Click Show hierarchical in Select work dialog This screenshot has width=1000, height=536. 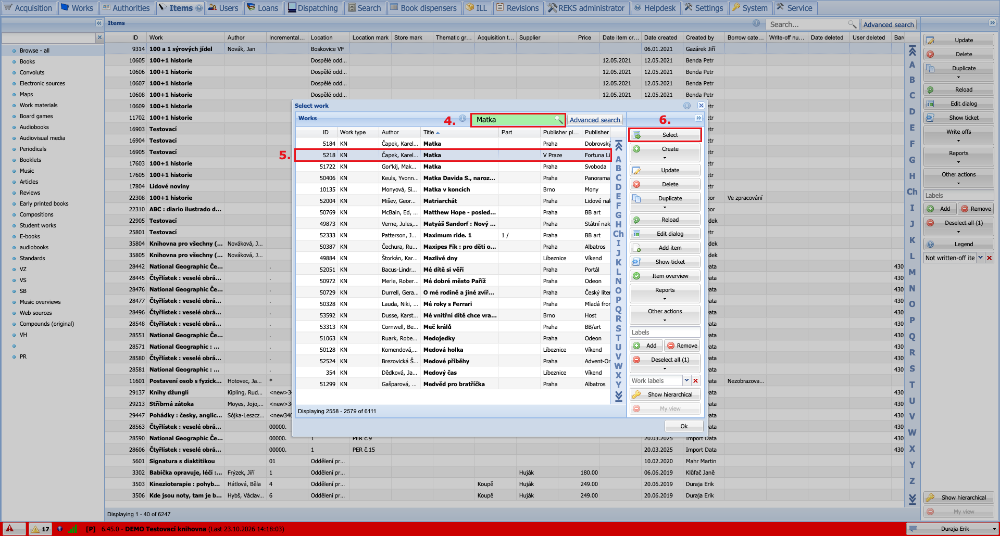(x=665, y=394)
